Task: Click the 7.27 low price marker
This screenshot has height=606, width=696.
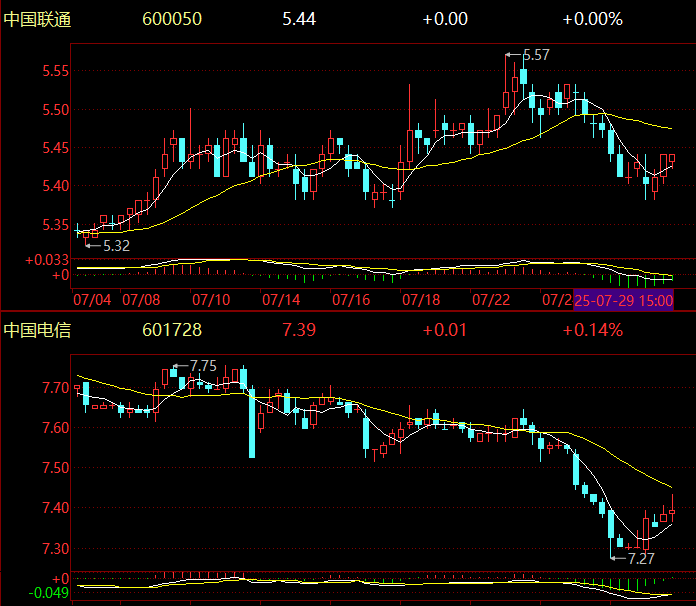Action: [641, 558]
